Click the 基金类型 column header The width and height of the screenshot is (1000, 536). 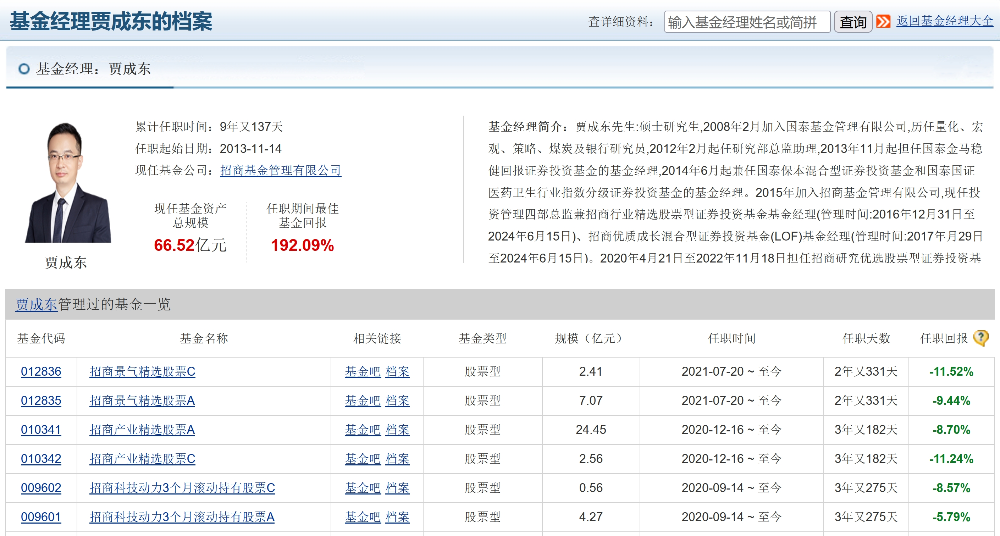point(483,339)
